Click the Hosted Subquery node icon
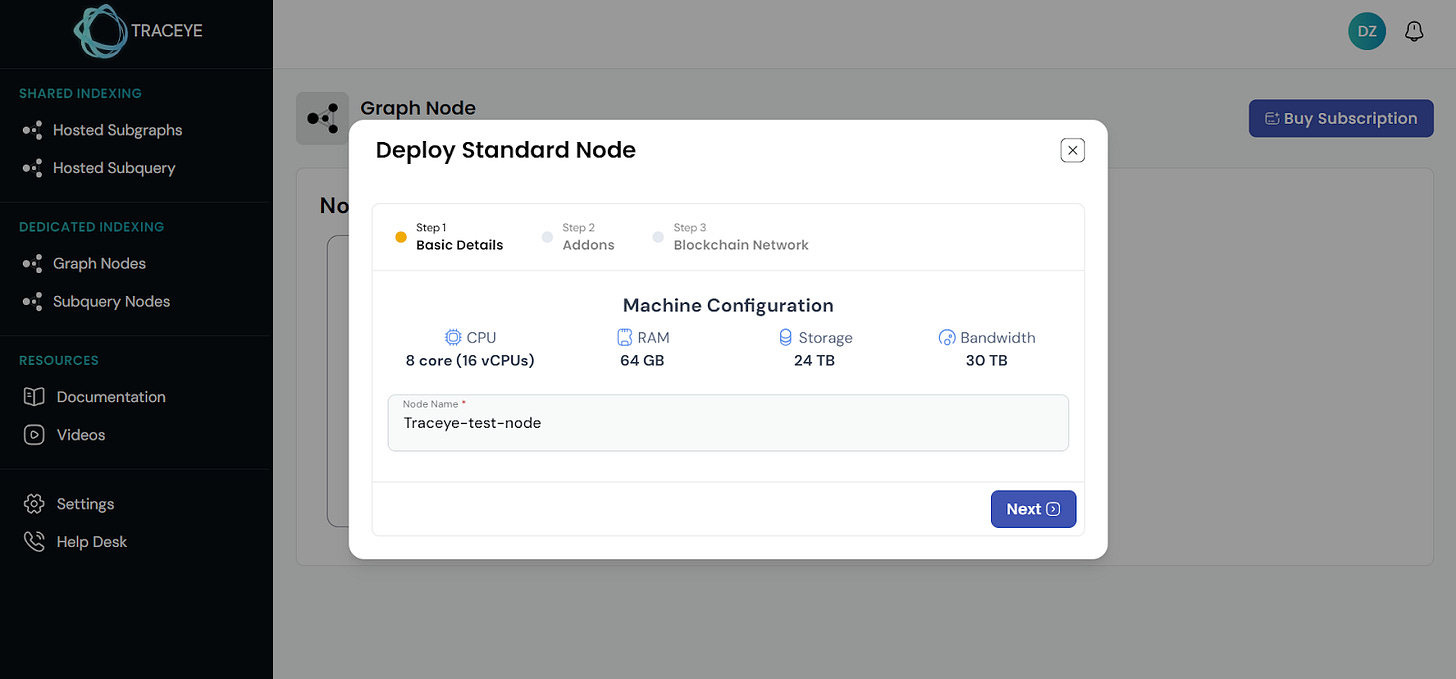 click(x=33, y=168)
